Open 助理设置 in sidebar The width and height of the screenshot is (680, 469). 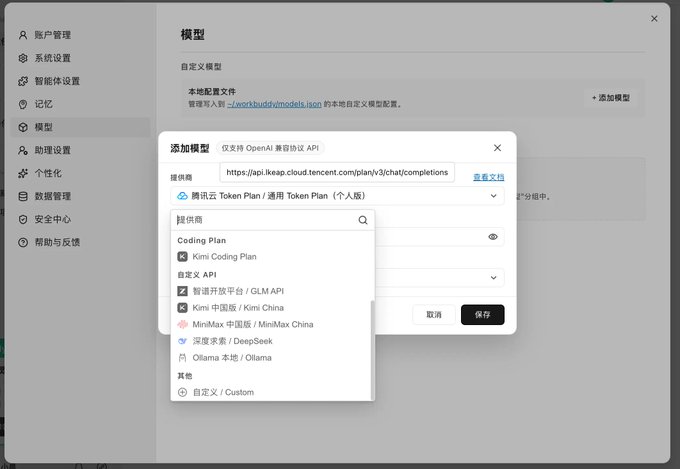point(80,150)
